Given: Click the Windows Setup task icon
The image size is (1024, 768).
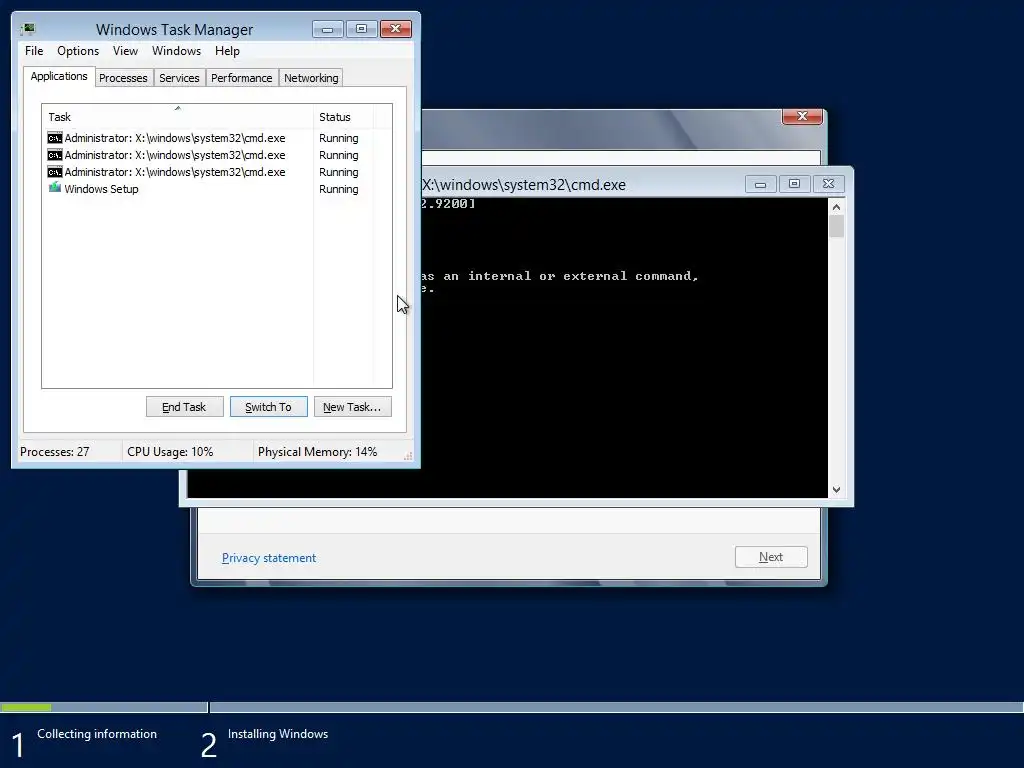Looking at the screenshot, I should [x=55, y=188].
